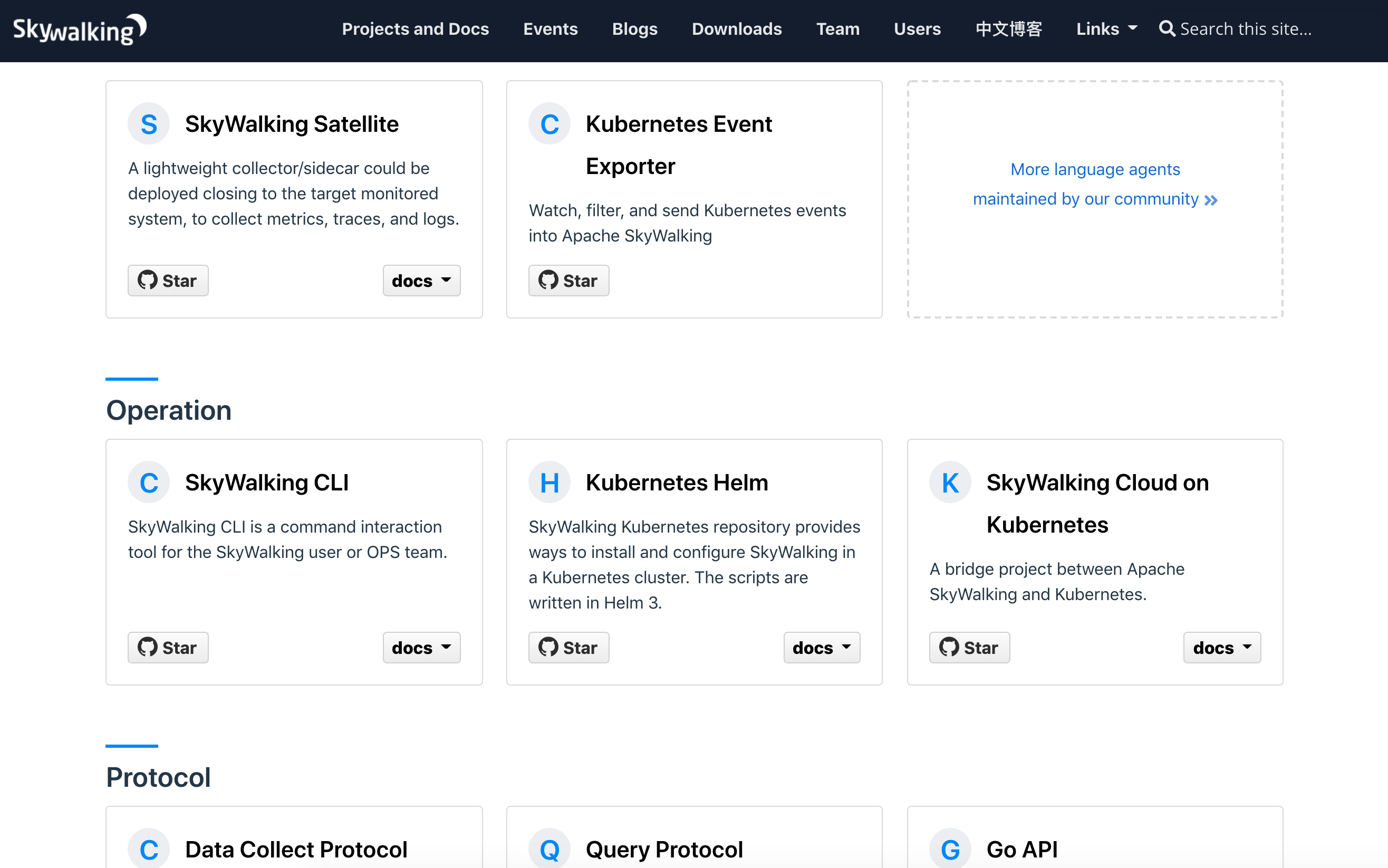Open the Kubernetes Helm docs dropdown
This screenshot has height=868, width=1388.
[x=822, y=648]
